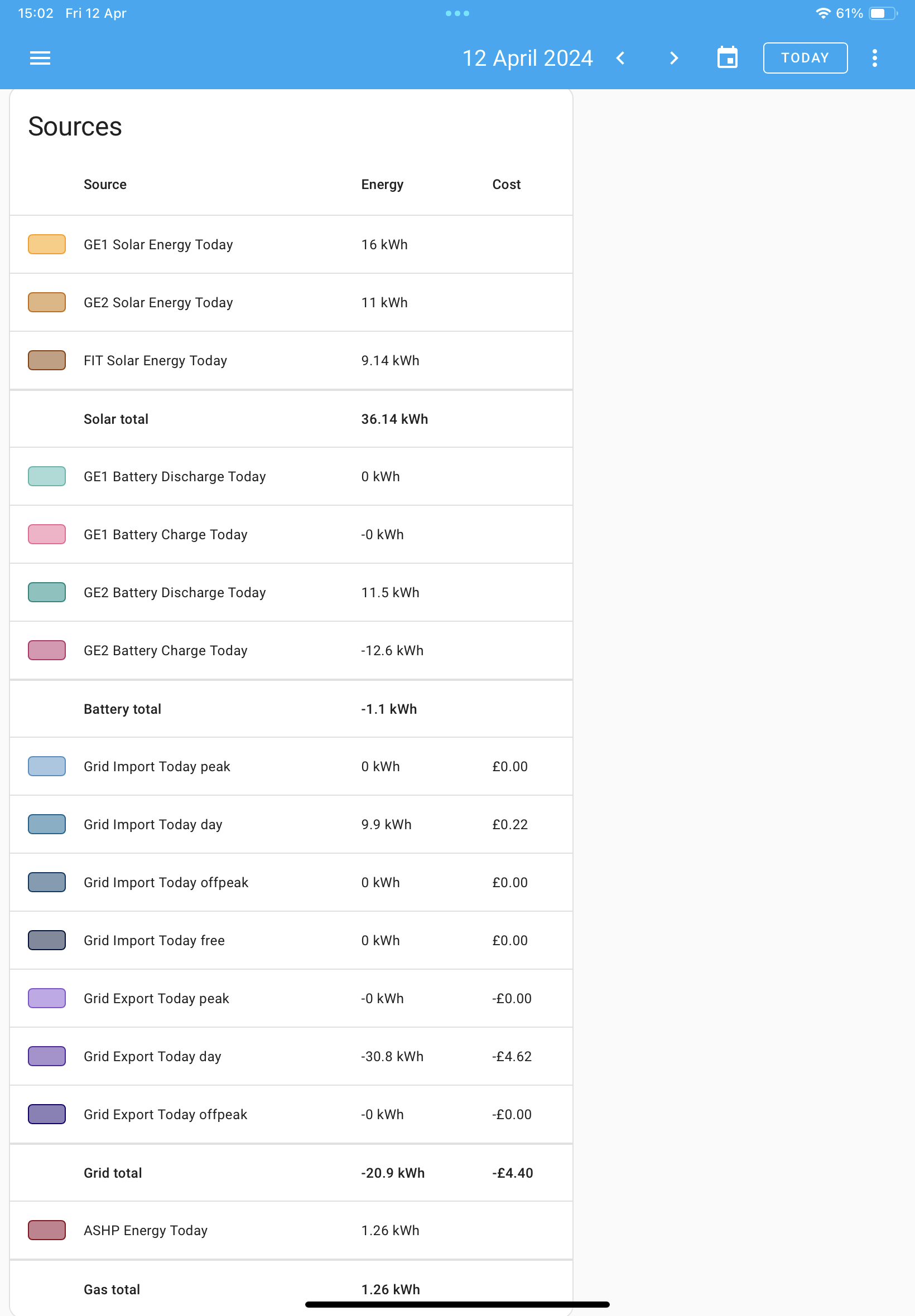Tap the Wi-Fi status icon
Image resolution: width=915 pixels, height=1316 pixels.
click(x=823, y=13)
